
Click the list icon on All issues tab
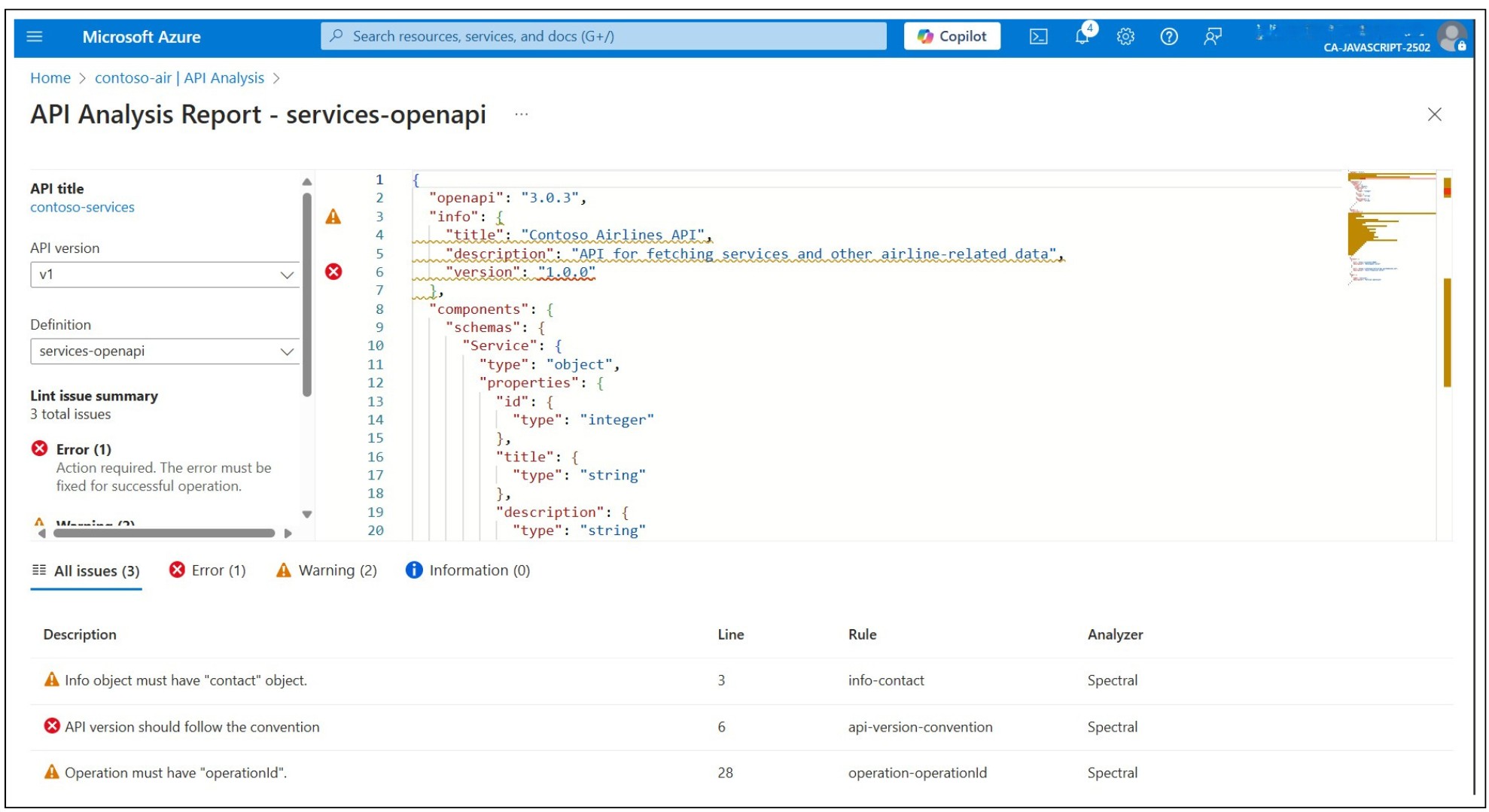click(x=39, y=570)
